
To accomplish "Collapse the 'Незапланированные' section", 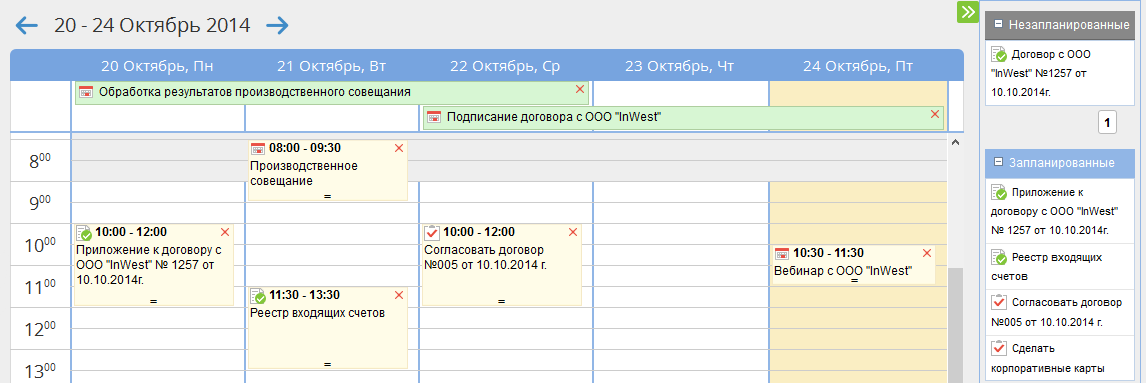I will coord(998,24).
